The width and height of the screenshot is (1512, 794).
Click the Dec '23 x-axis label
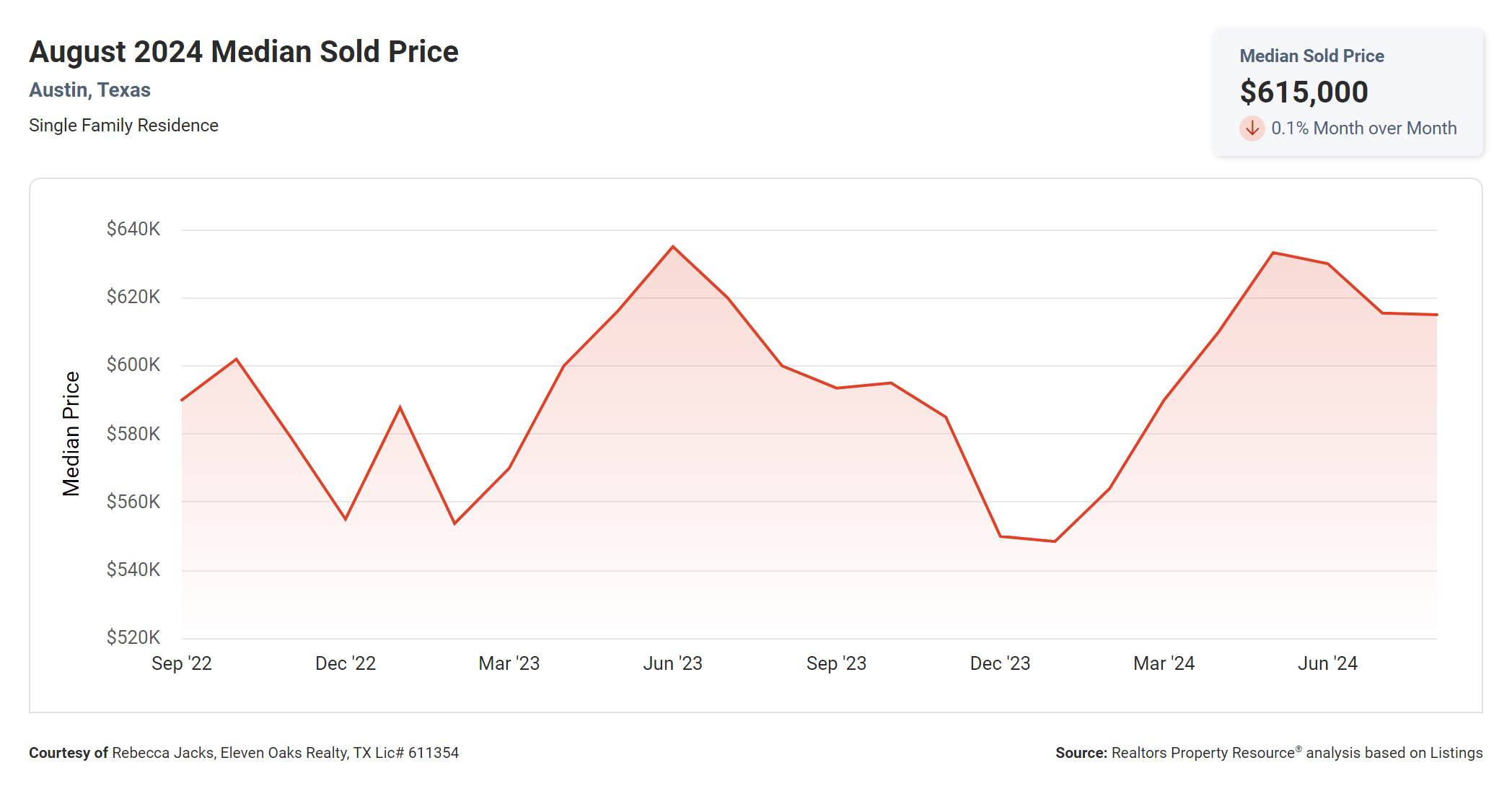click(1000, 663)
